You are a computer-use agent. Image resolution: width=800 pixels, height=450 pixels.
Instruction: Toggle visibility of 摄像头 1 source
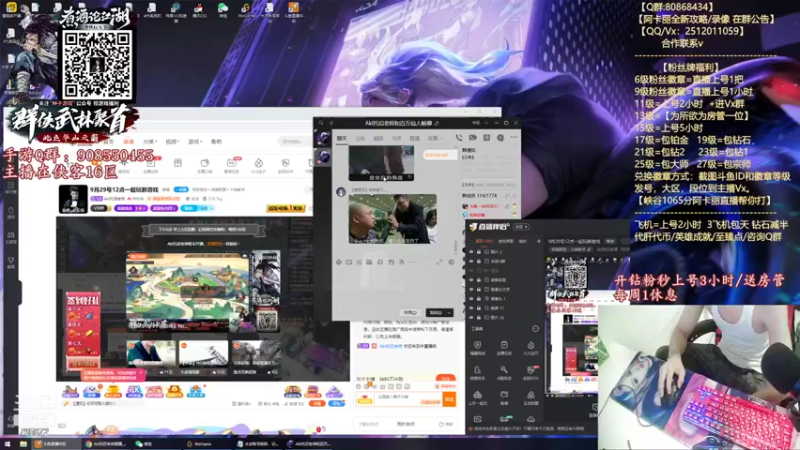471,298
